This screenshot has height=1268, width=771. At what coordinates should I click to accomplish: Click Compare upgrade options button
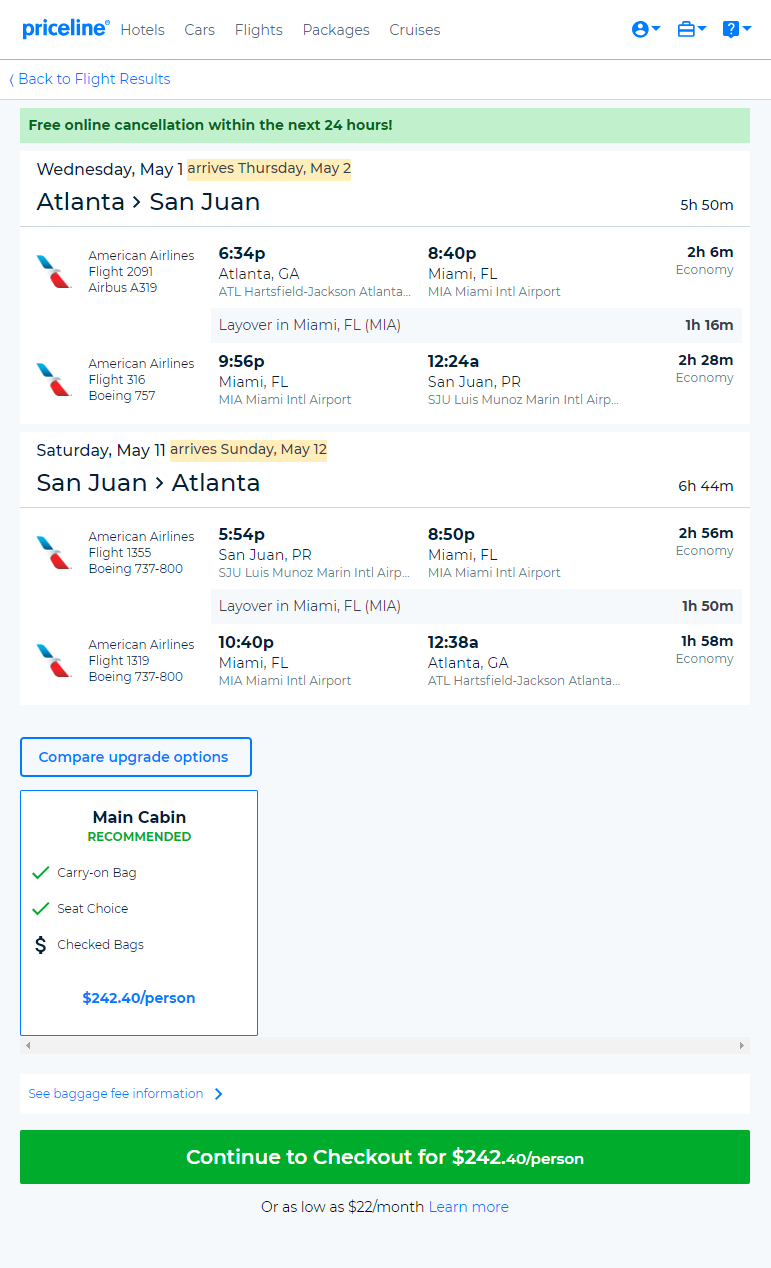(136, 757)
